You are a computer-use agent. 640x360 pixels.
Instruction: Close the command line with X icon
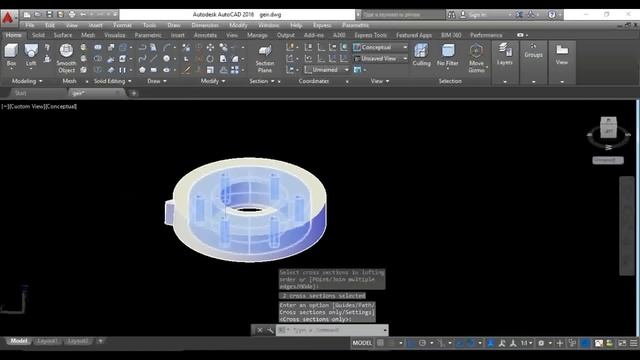260,330
